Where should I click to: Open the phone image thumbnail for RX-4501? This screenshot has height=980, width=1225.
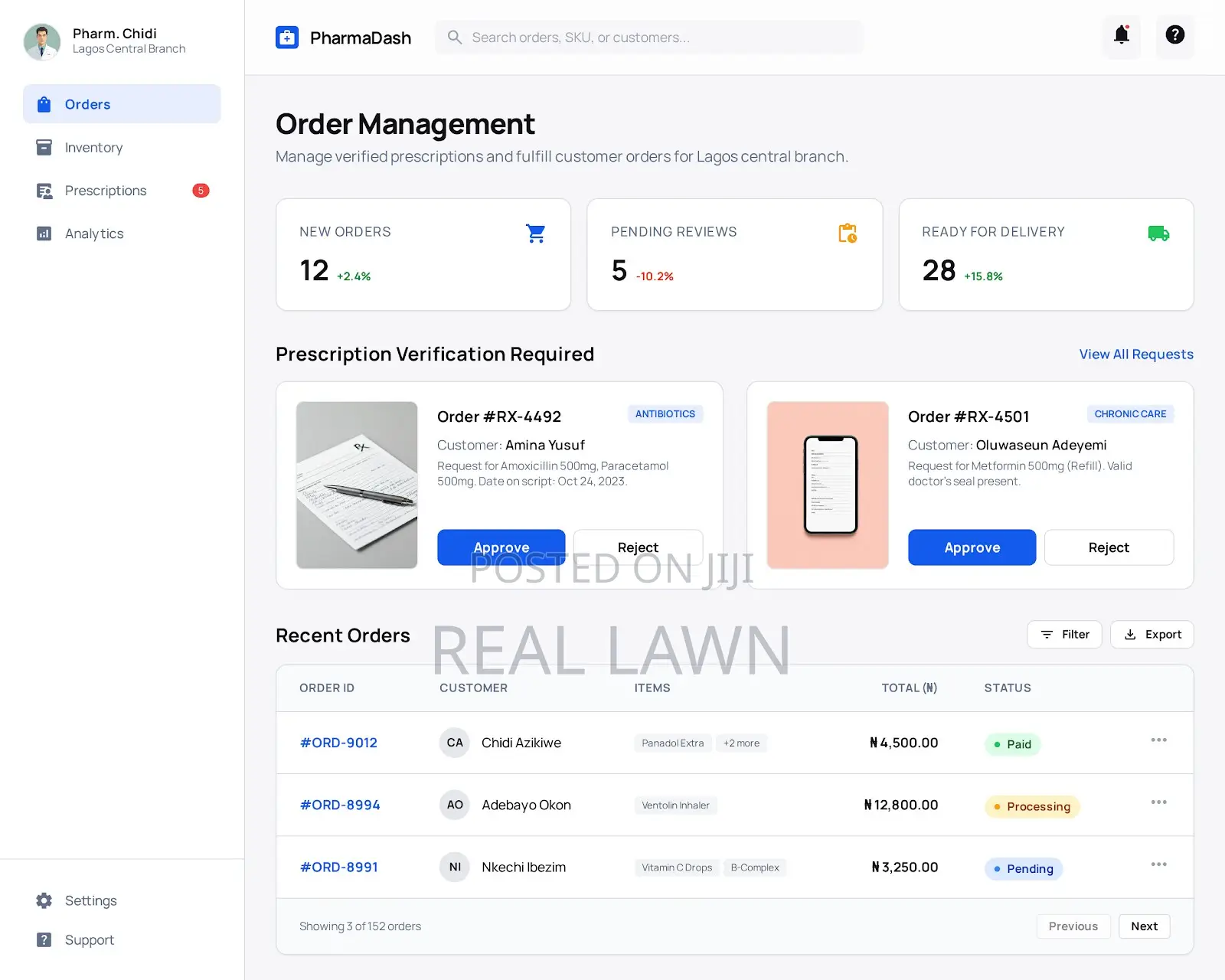click(x=828, y=485)
